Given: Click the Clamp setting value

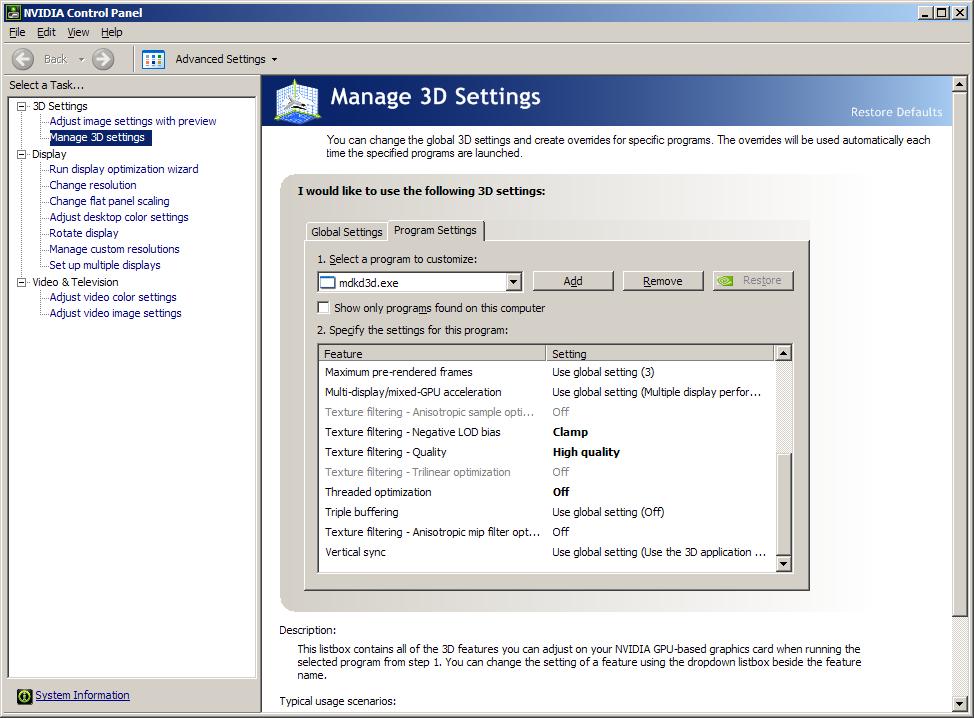Looking at the screenshot, I should [570, 432].
